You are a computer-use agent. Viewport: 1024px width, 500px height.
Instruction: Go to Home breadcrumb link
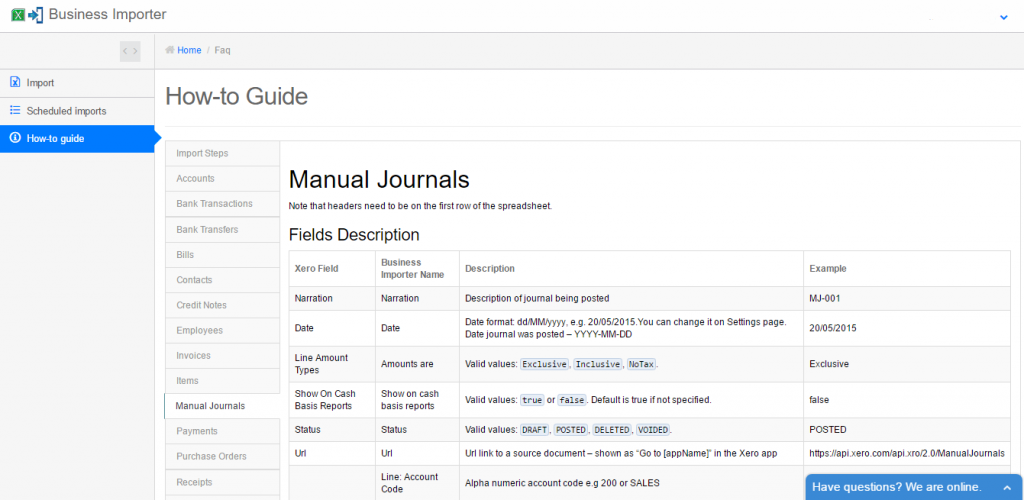click(x=189, y=50)
